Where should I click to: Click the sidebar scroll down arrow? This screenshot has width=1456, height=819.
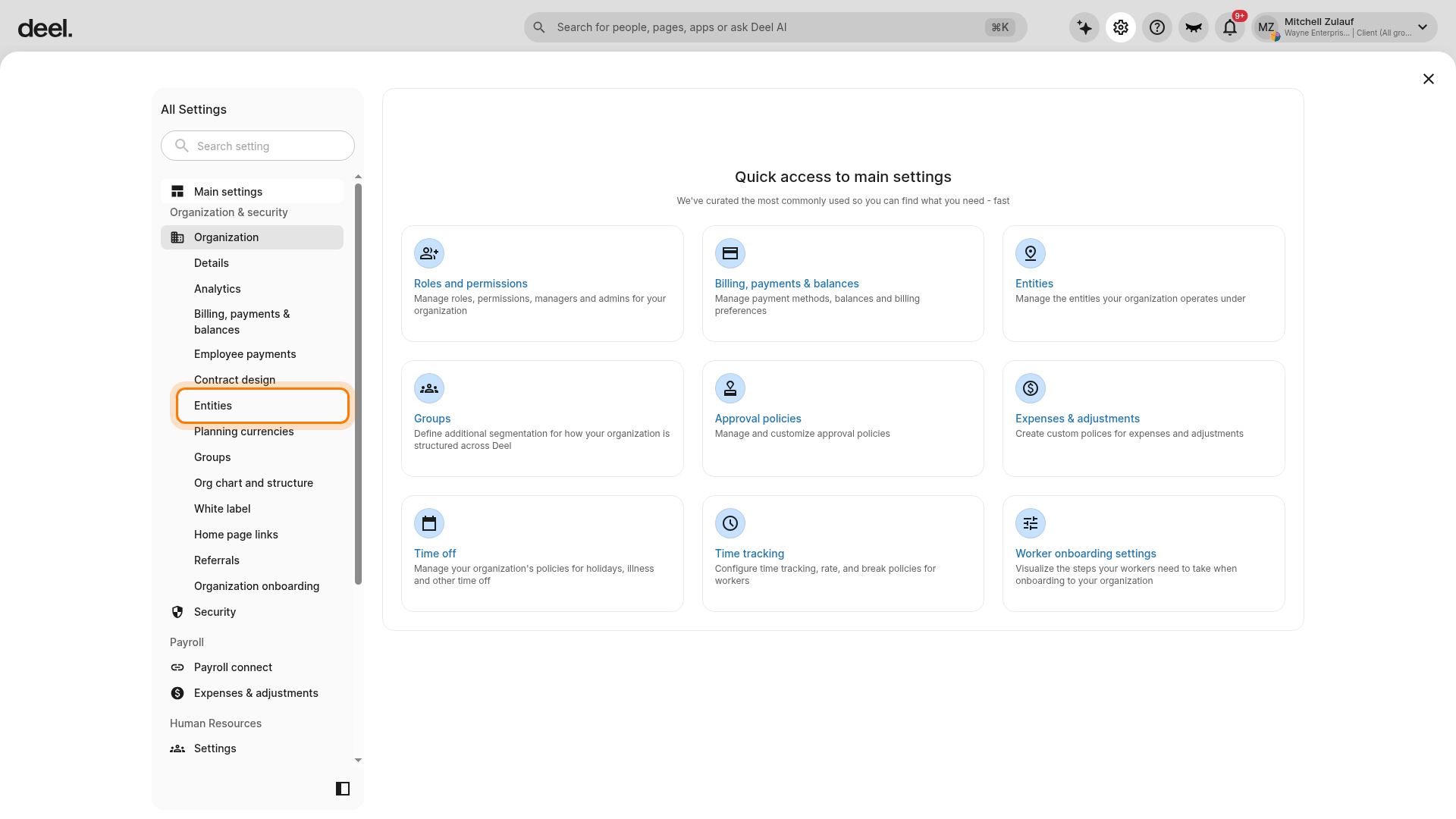pyautogui.click(x=358, y=760)
